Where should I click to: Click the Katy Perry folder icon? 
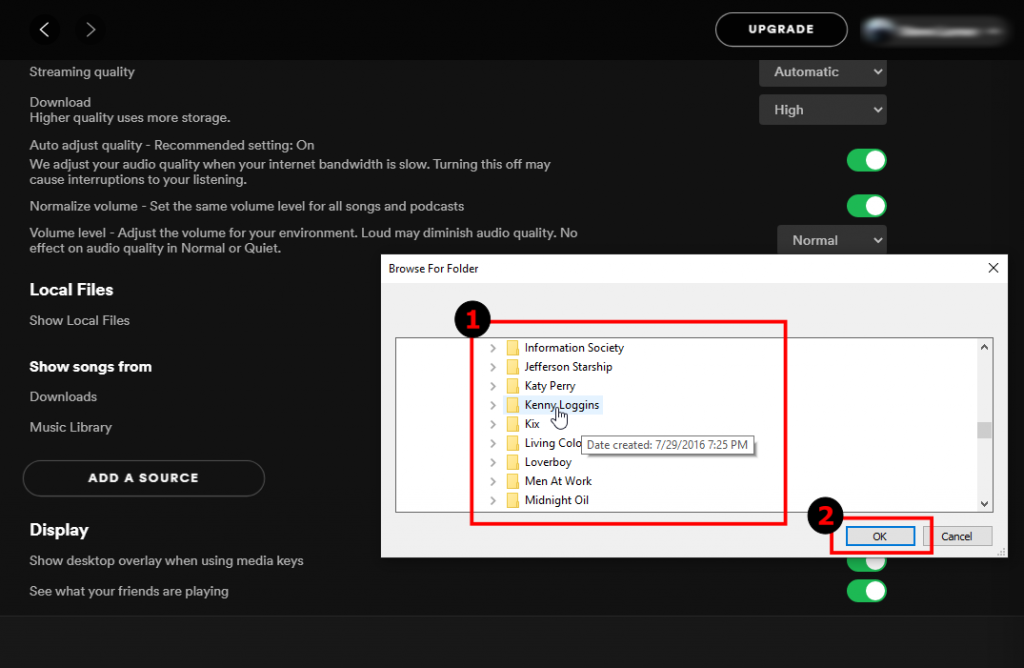click(513, 386)
